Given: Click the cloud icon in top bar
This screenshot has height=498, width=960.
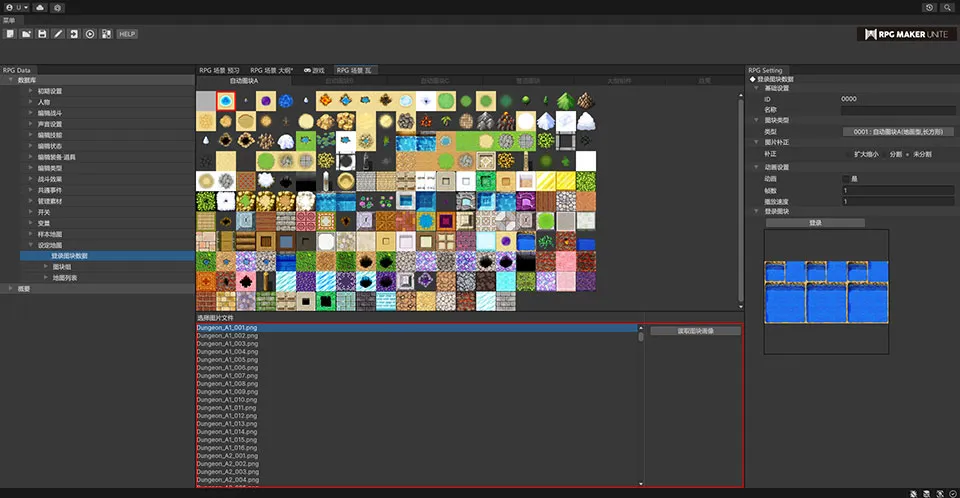Looking at the screenshot, I should pyautogui.click(x=39, y=7).
